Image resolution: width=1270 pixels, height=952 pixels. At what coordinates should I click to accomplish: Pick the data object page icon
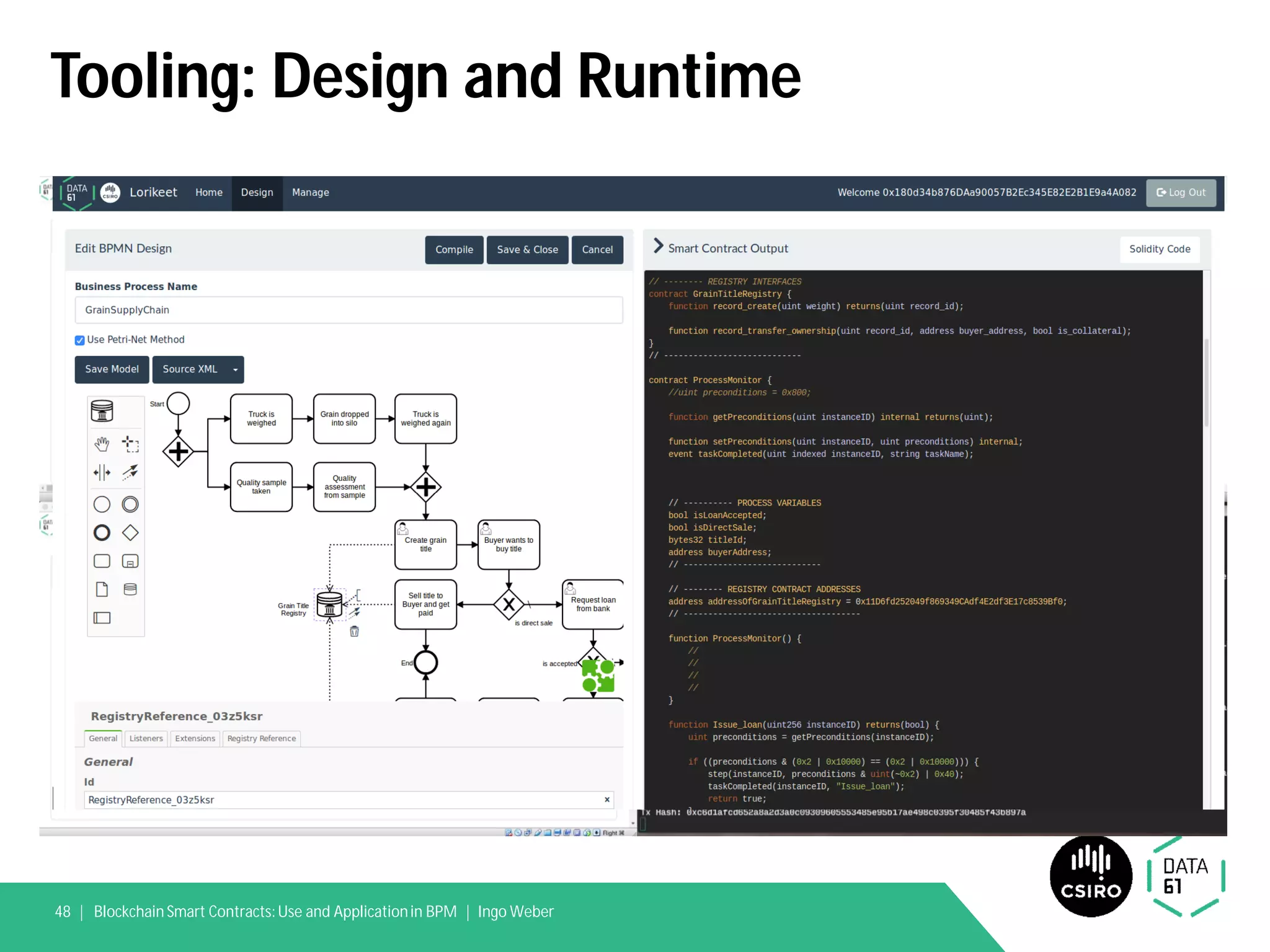(x=102, y=589)
